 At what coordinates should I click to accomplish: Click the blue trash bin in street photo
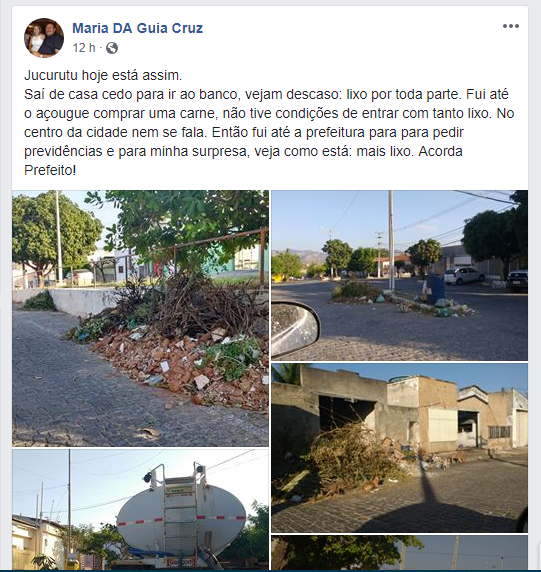coord(436,286)
